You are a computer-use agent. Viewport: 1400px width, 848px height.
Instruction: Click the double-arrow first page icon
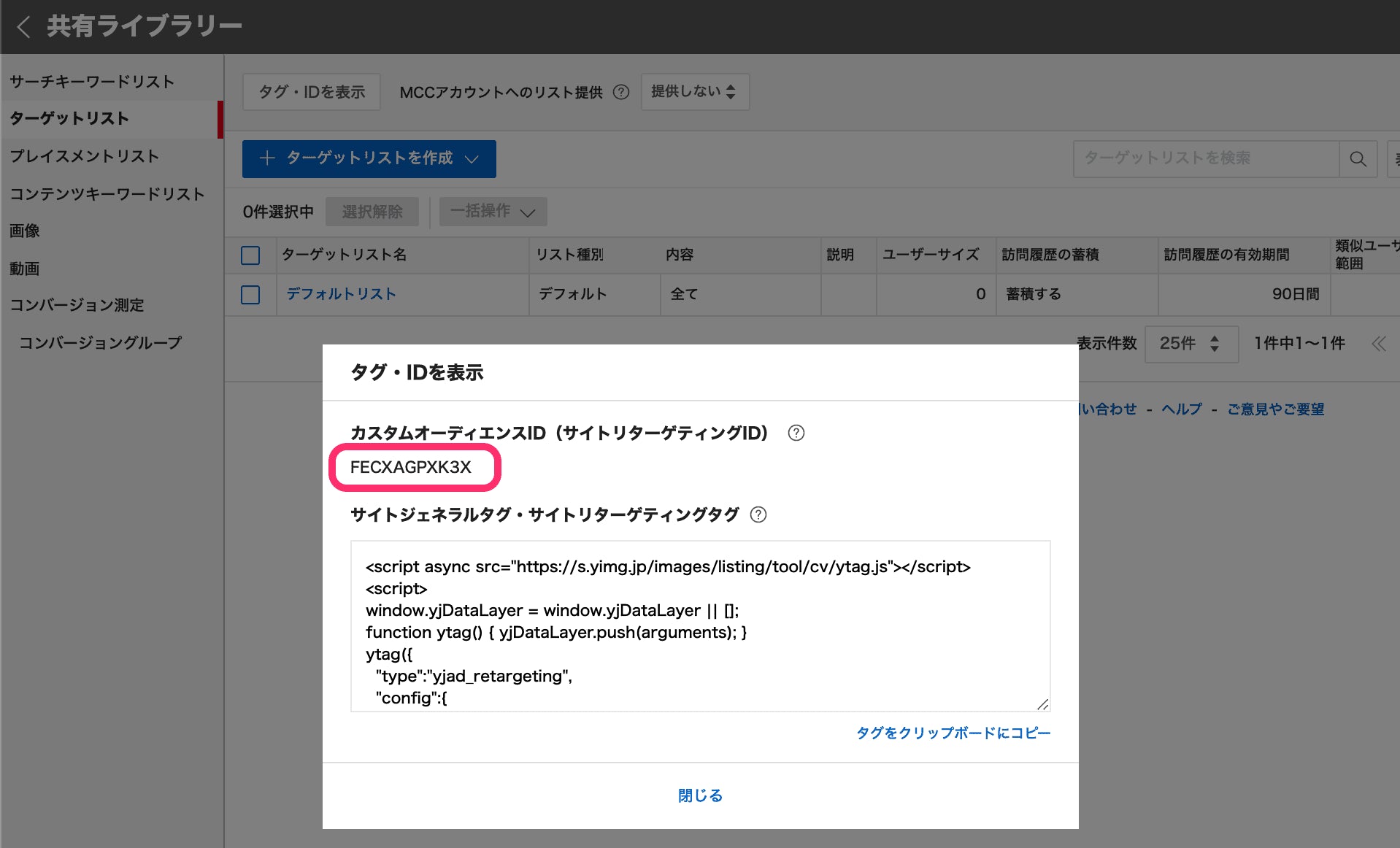tap(1378, 344)
